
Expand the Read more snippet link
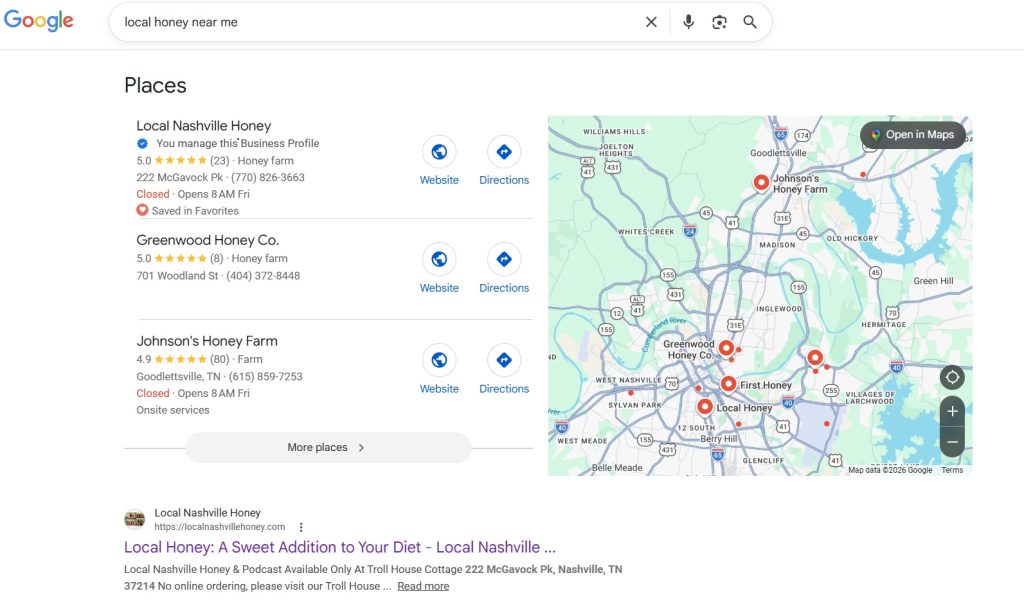pos(423,586)
